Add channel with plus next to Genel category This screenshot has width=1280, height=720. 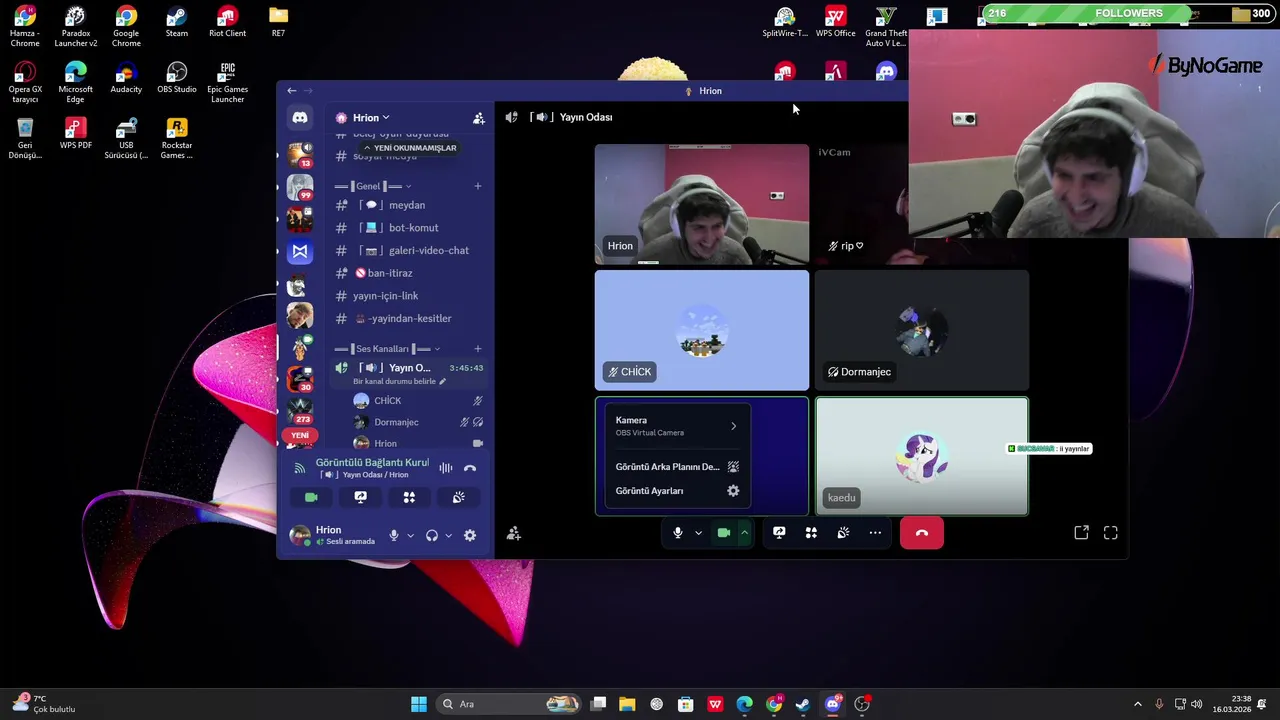tap(478, 186)
